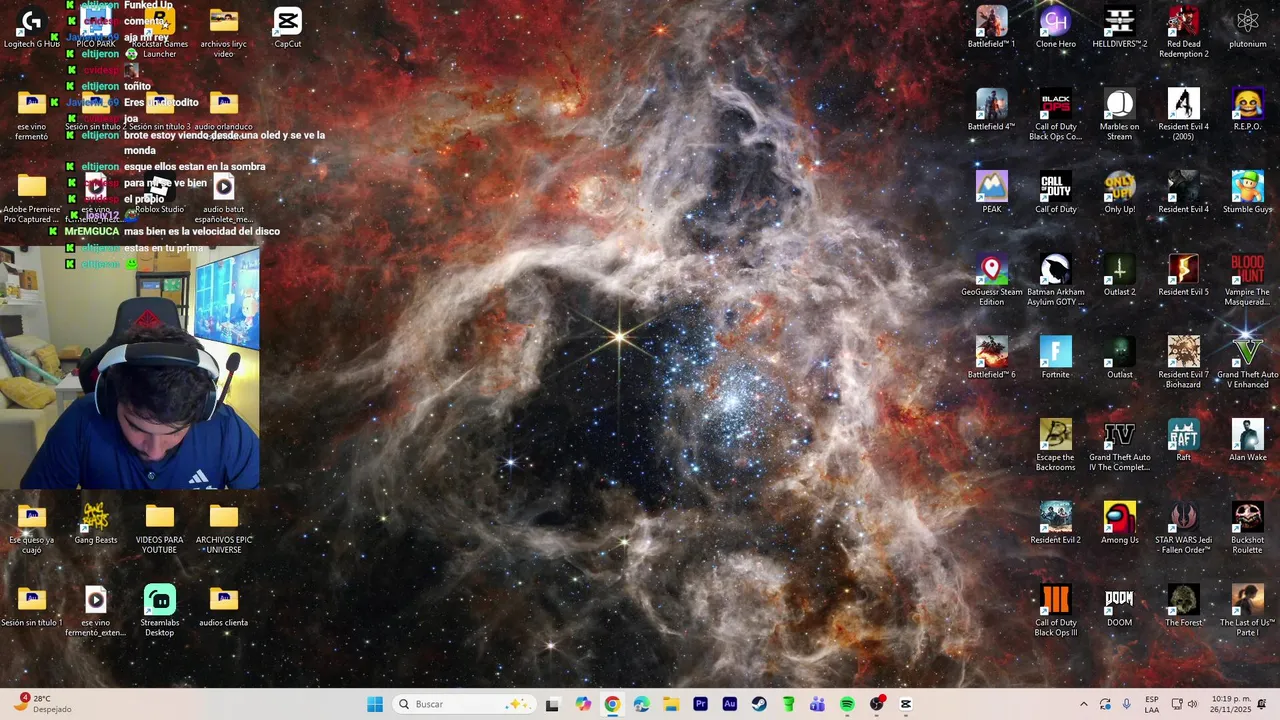Viewport: 1280px width, 720px height.
Task: Open the 'Adobe Premiere Pro Captured' folder
Action: coord(32,198)
